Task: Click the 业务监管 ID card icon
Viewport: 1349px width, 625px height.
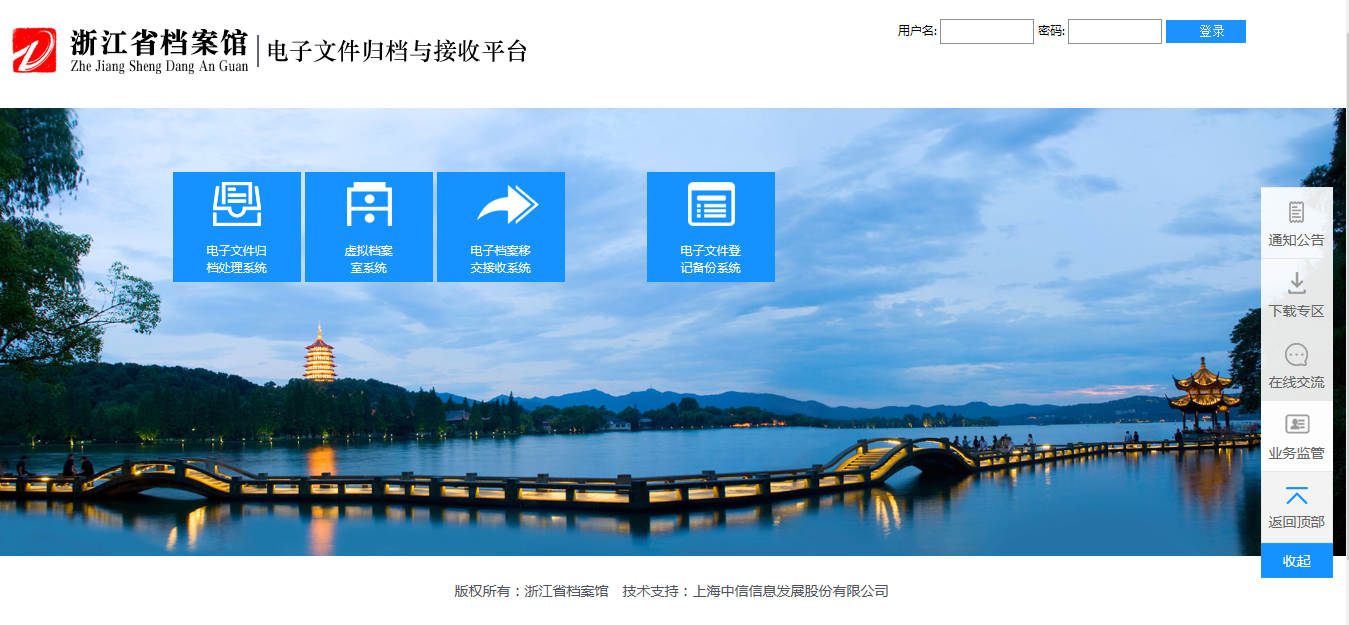Action: coord(1296,425)
